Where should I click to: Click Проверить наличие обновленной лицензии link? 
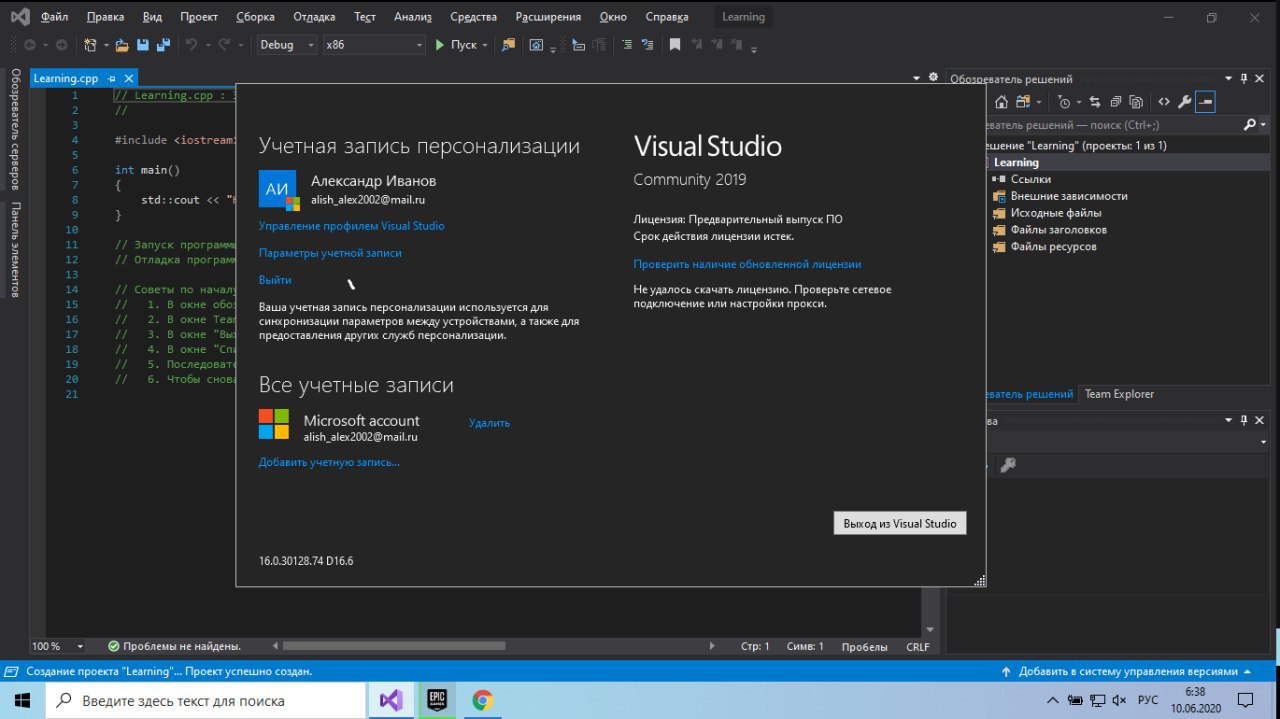[747, 264]
